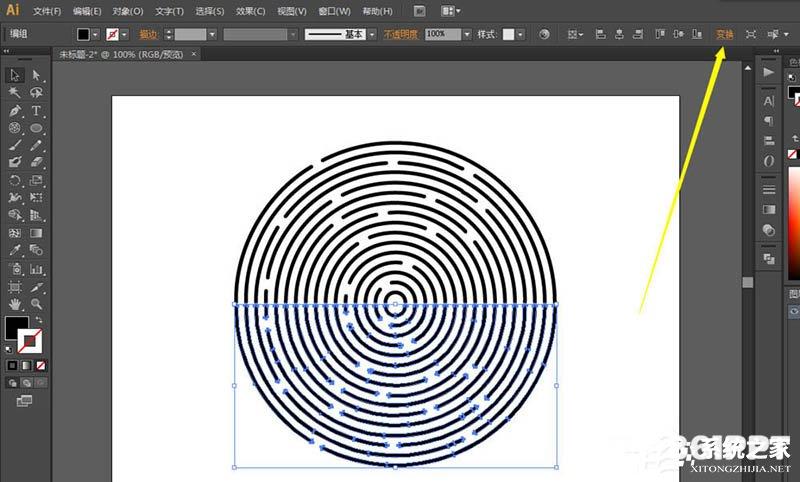Adjust stroke weight stepper arrows
This screenshot has width=800, height=482.
click(x=169, y=34)
